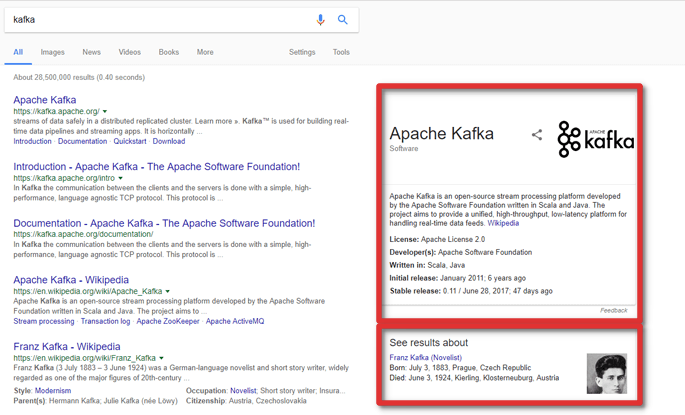685x415 pixels.
Task: Click the https://kafka.apache.org/documentation/ green URL
Action: pyautogui.click(x=83, y=234)
